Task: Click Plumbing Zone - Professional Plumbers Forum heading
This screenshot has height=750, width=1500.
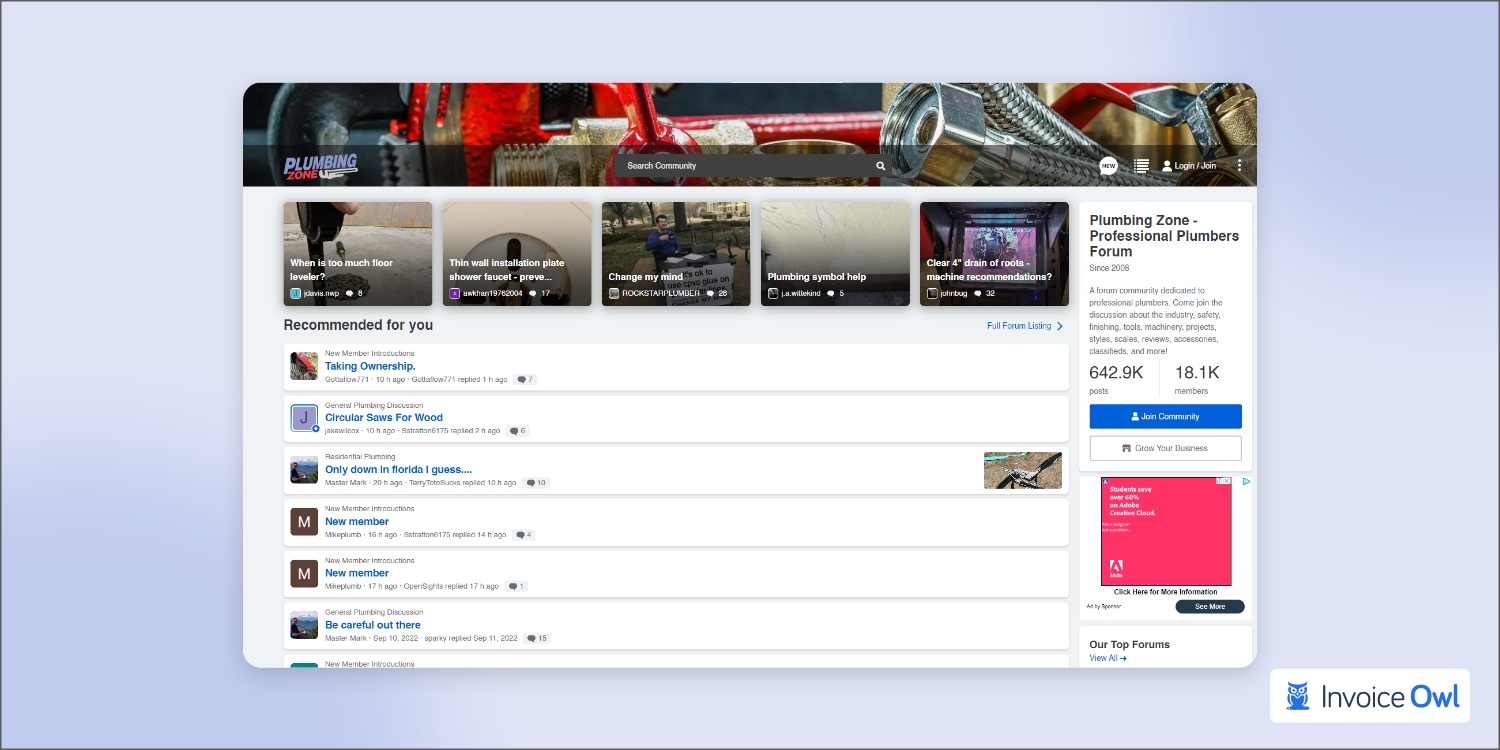Action: tap(1164, 236)
